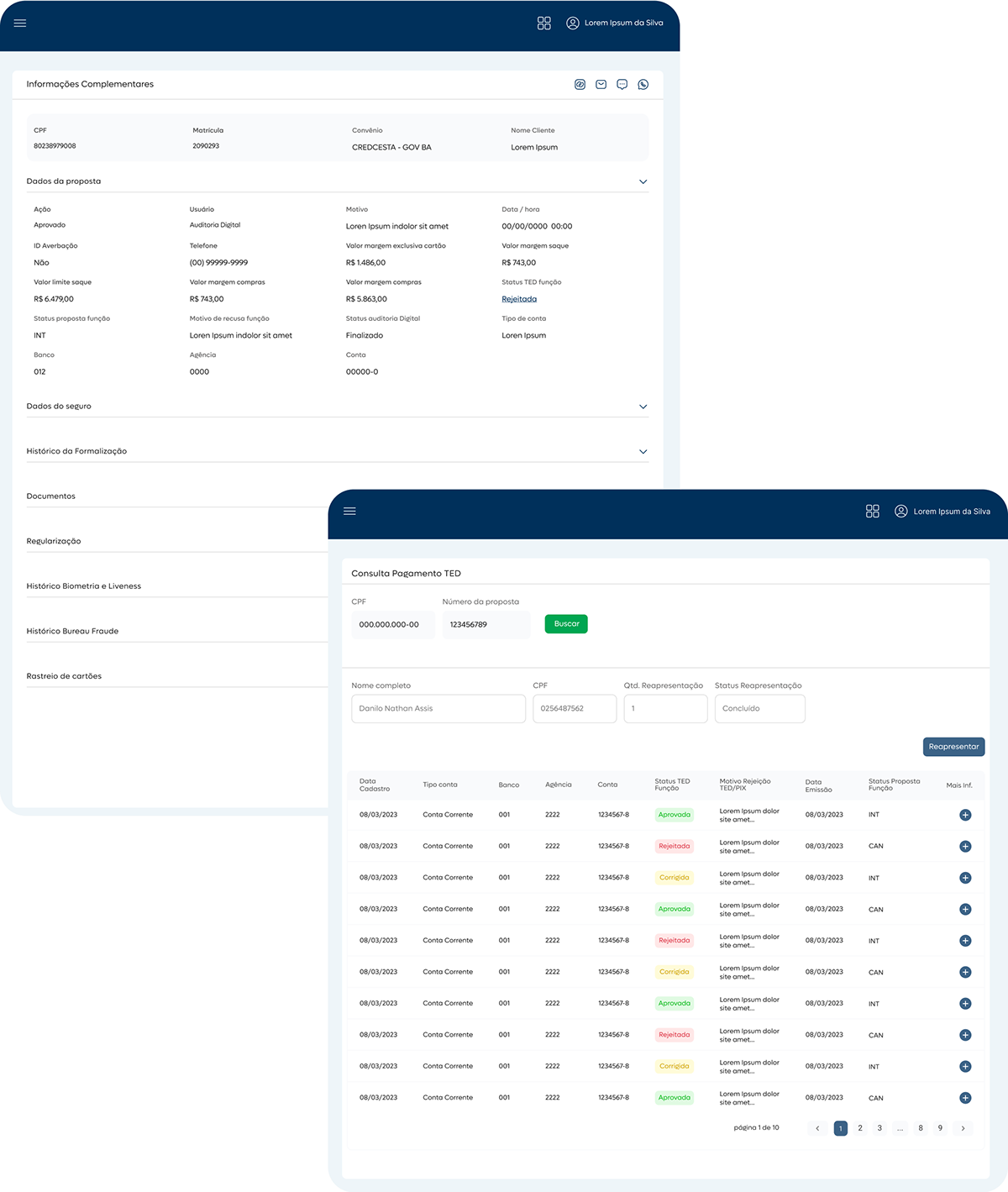This screenshot has height=1192, width=1008.
Task: Click CPF value 80238979008
Action: pyautogui.click(x=55, y=146)
